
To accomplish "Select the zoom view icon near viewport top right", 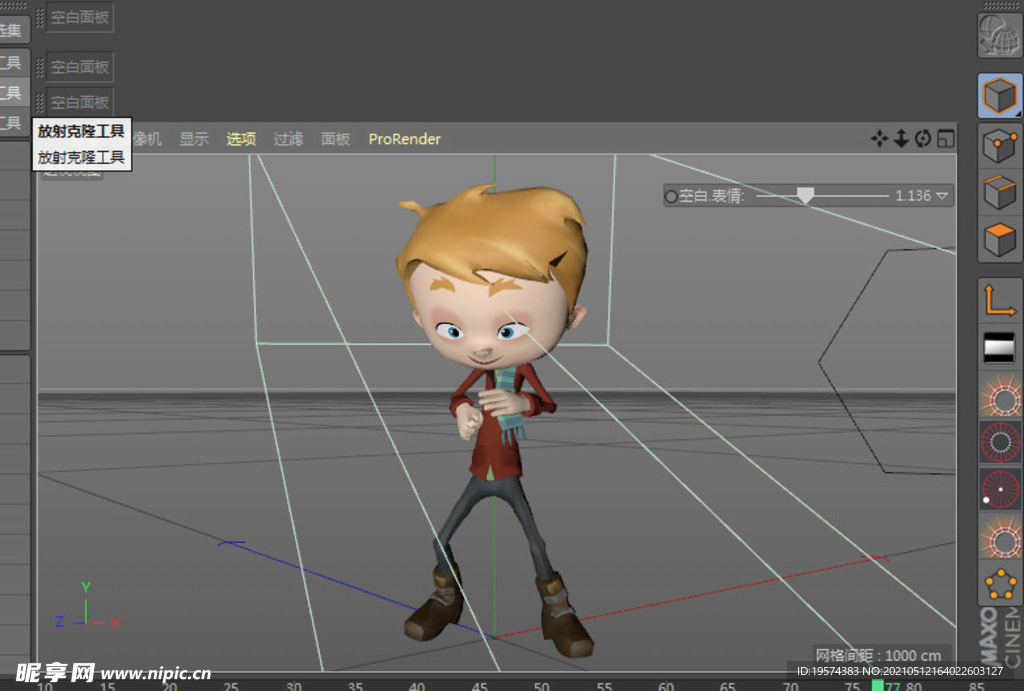I will tap(900, 139).
